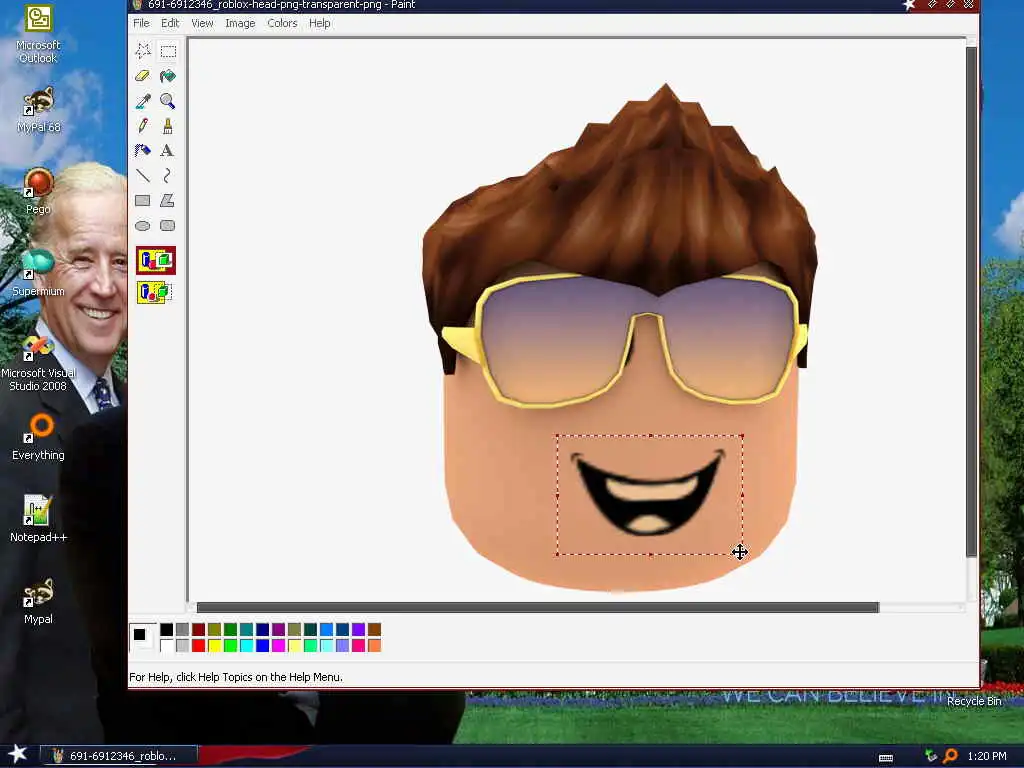
Task: Select the lime green swatch
Action: point(231,645)
